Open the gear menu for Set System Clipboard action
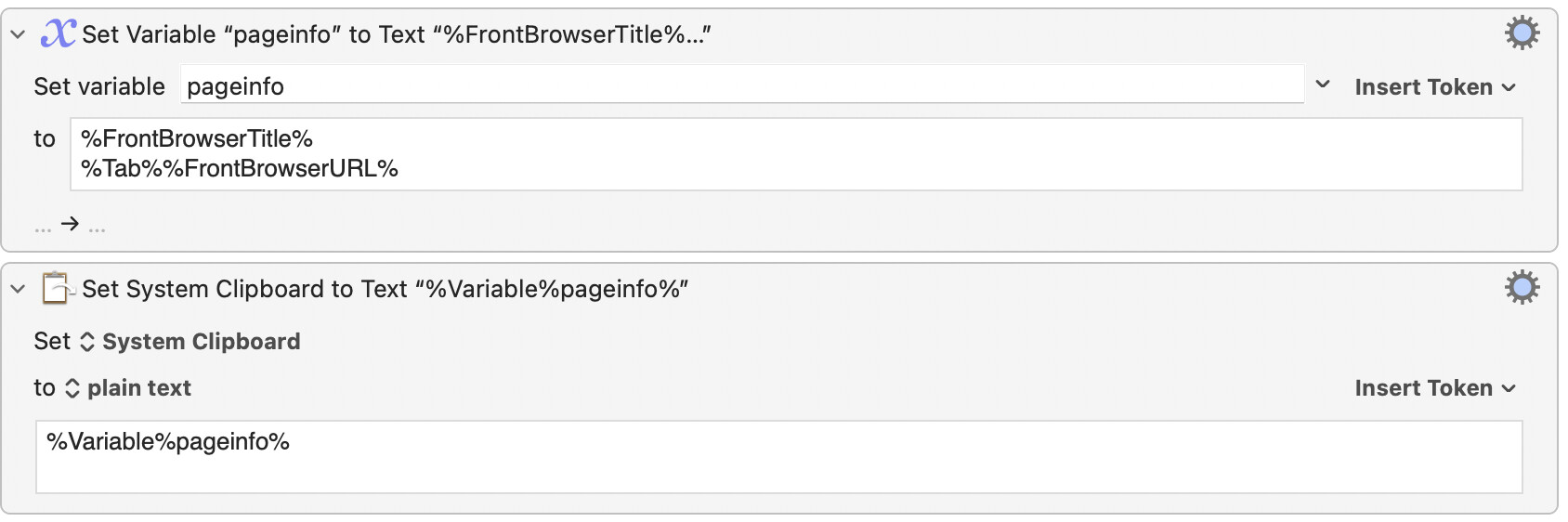Viewport: 1568px width, 522px height. coord(1522,288)
